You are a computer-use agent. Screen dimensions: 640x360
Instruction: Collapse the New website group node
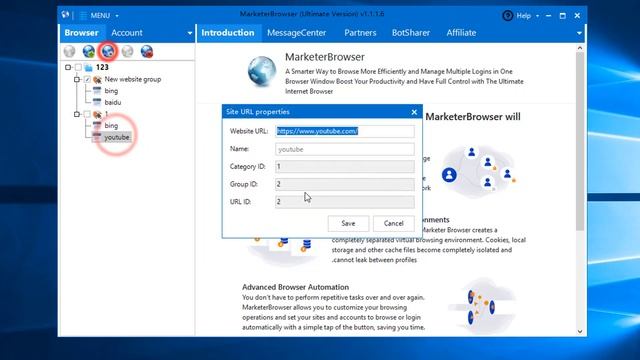77,79
